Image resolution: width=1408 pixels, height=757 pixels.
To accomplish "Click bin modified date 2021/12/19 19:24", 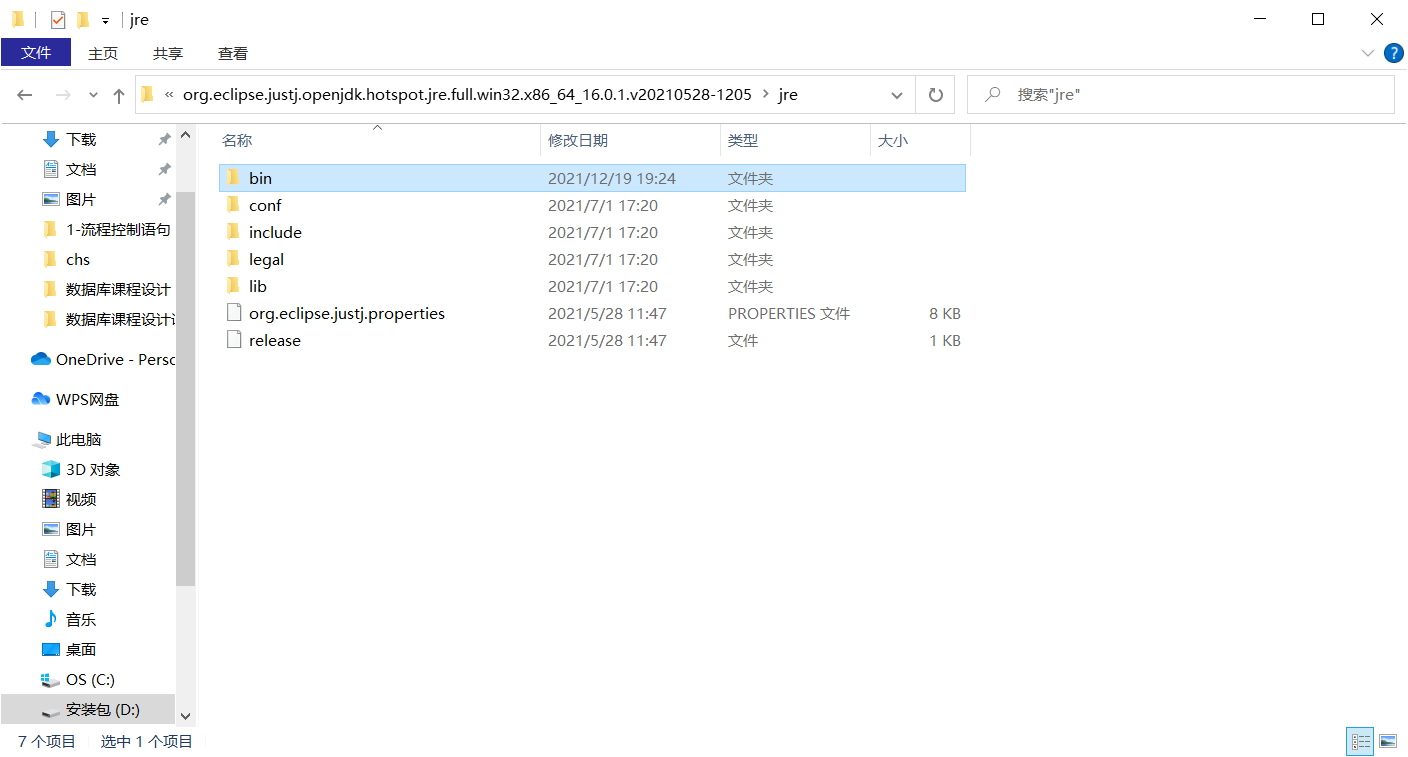I will [x=612, y=178].
